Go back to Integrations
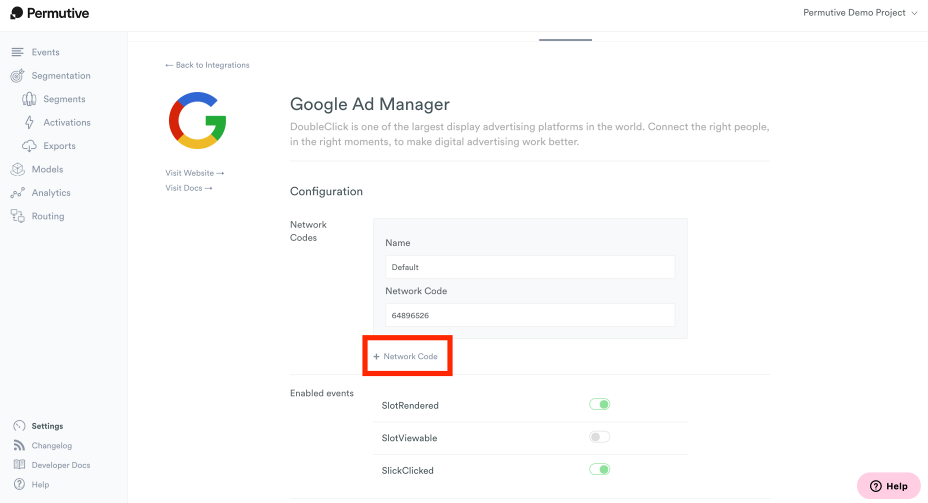 tap(207, 65)
